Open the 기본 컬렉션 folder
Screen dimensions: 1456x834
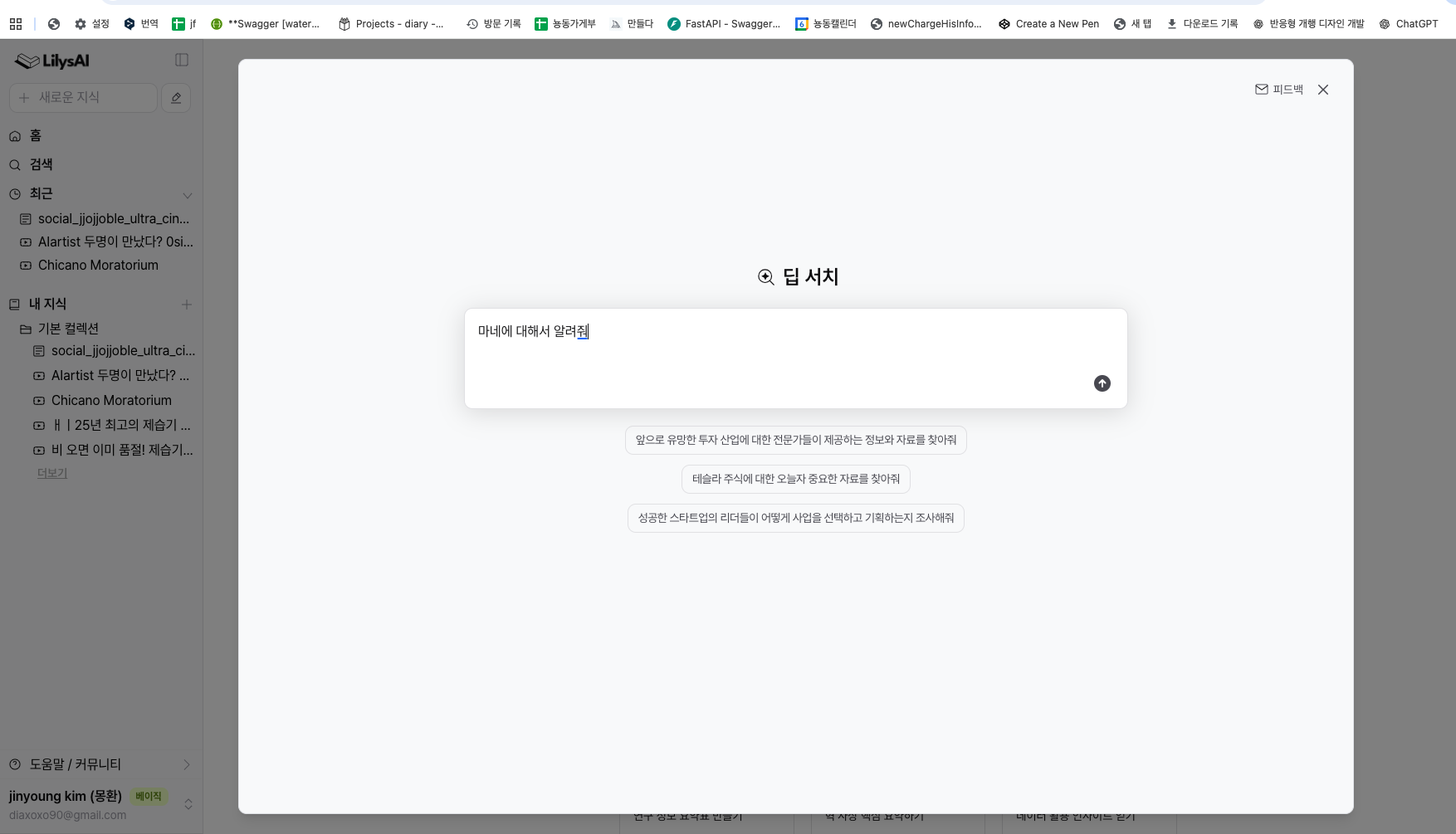pyautogui.click(x=71, y=329)
